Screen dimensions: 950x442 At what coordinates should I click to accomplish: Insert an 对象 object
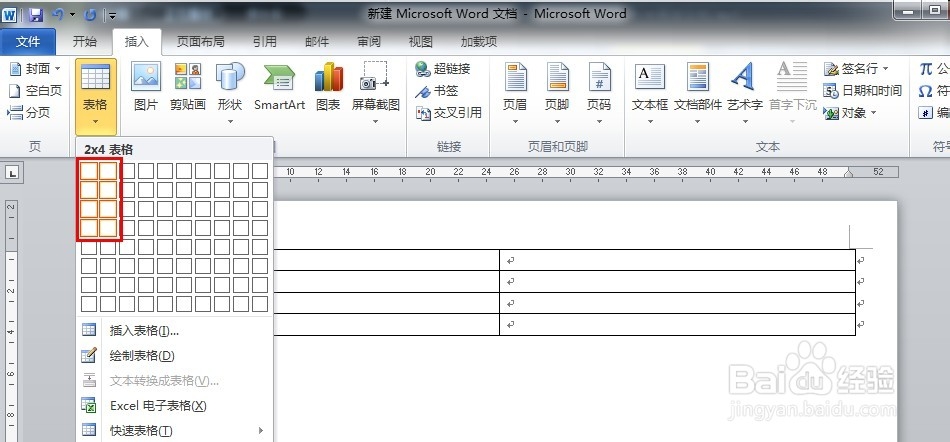(x=850, y=113)
